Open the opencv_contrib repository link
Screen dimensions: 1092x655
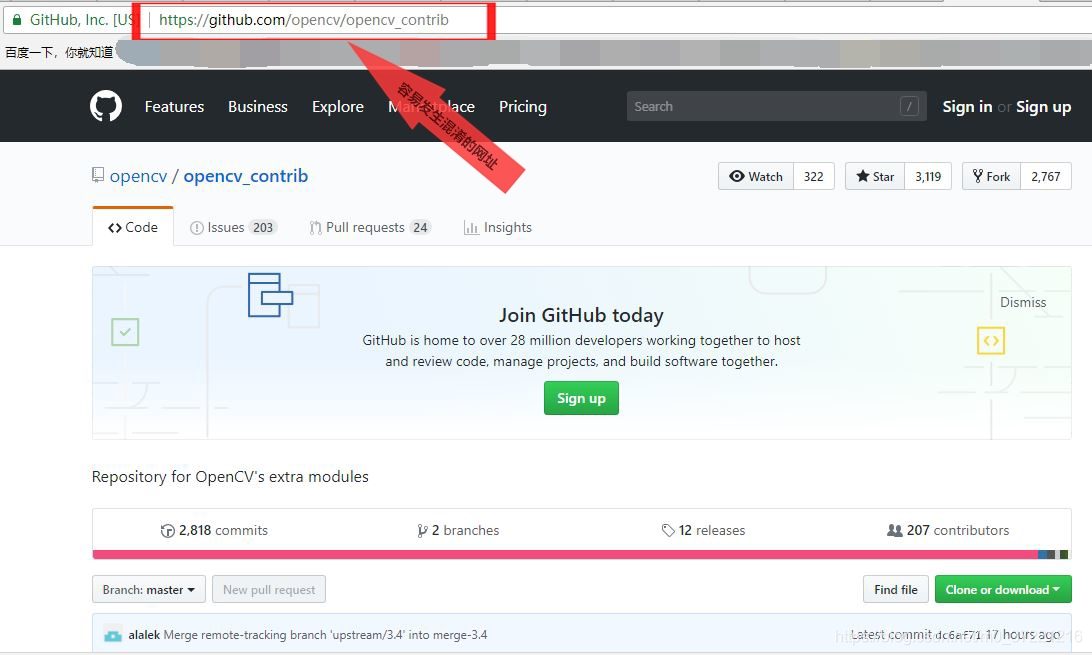245,176
